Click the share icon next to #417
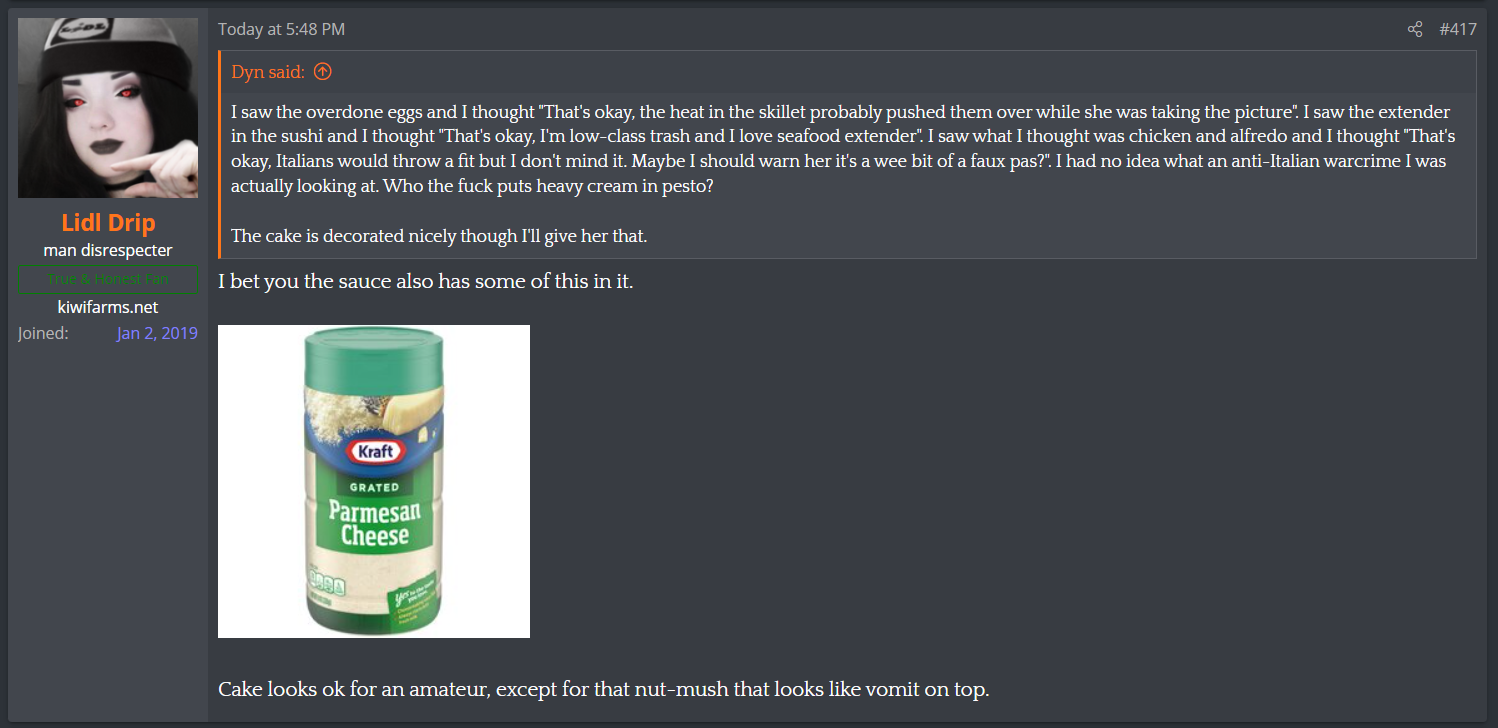 [x=1415, y=30]
